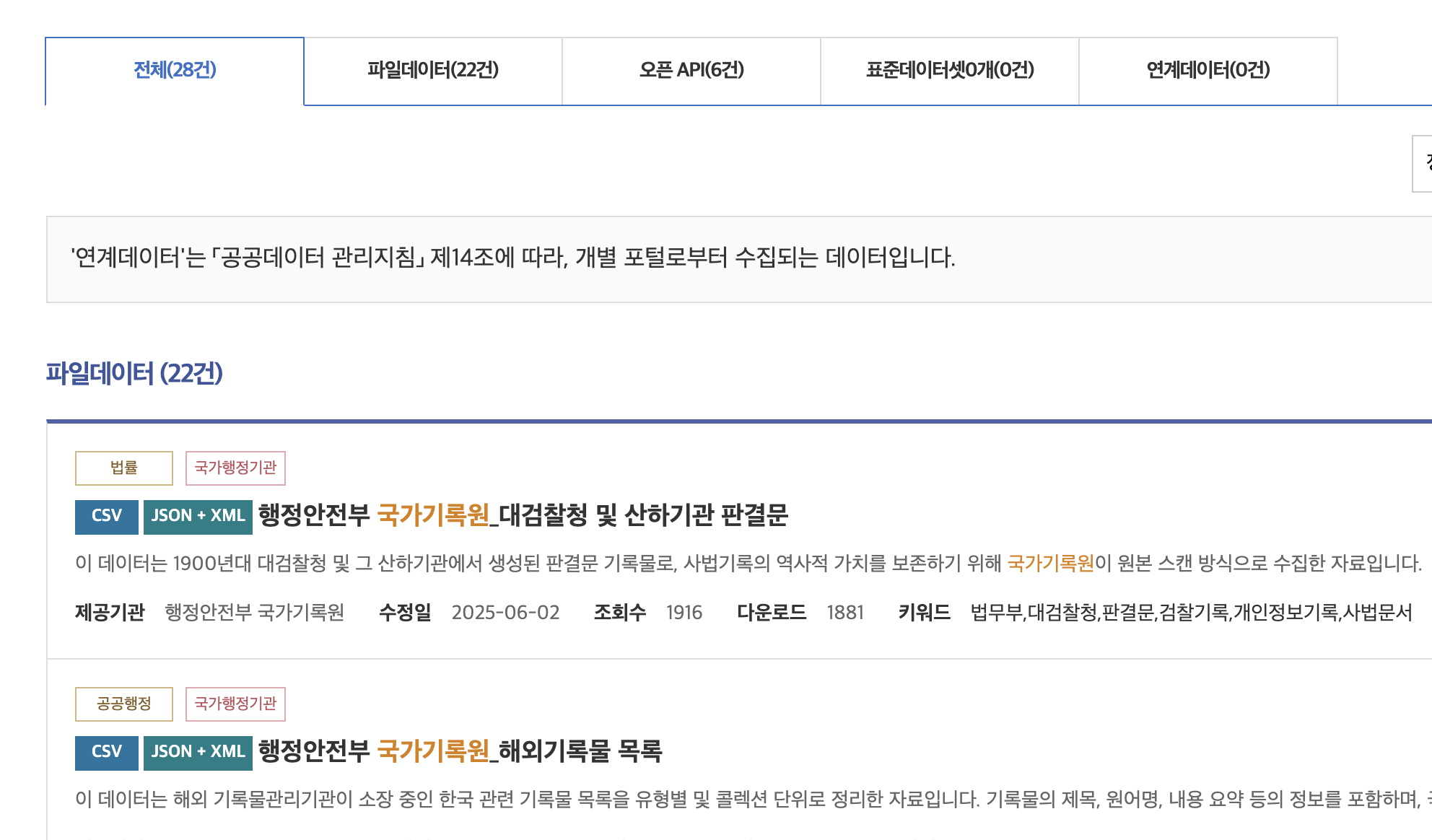Click the JSON + XML badge on 해외기록물 dataset

197,752
